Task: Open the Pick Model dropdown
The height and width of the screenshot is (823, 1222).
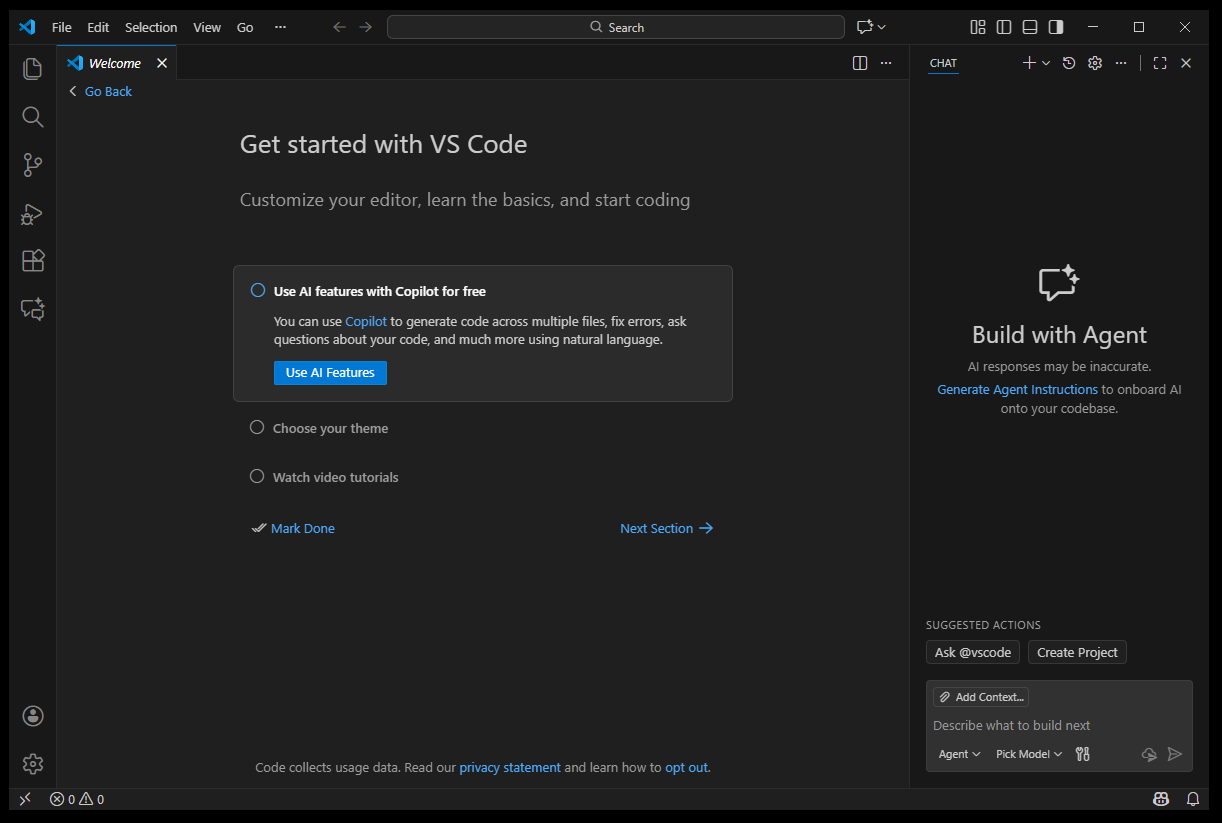Action: tap(1029, 754)
